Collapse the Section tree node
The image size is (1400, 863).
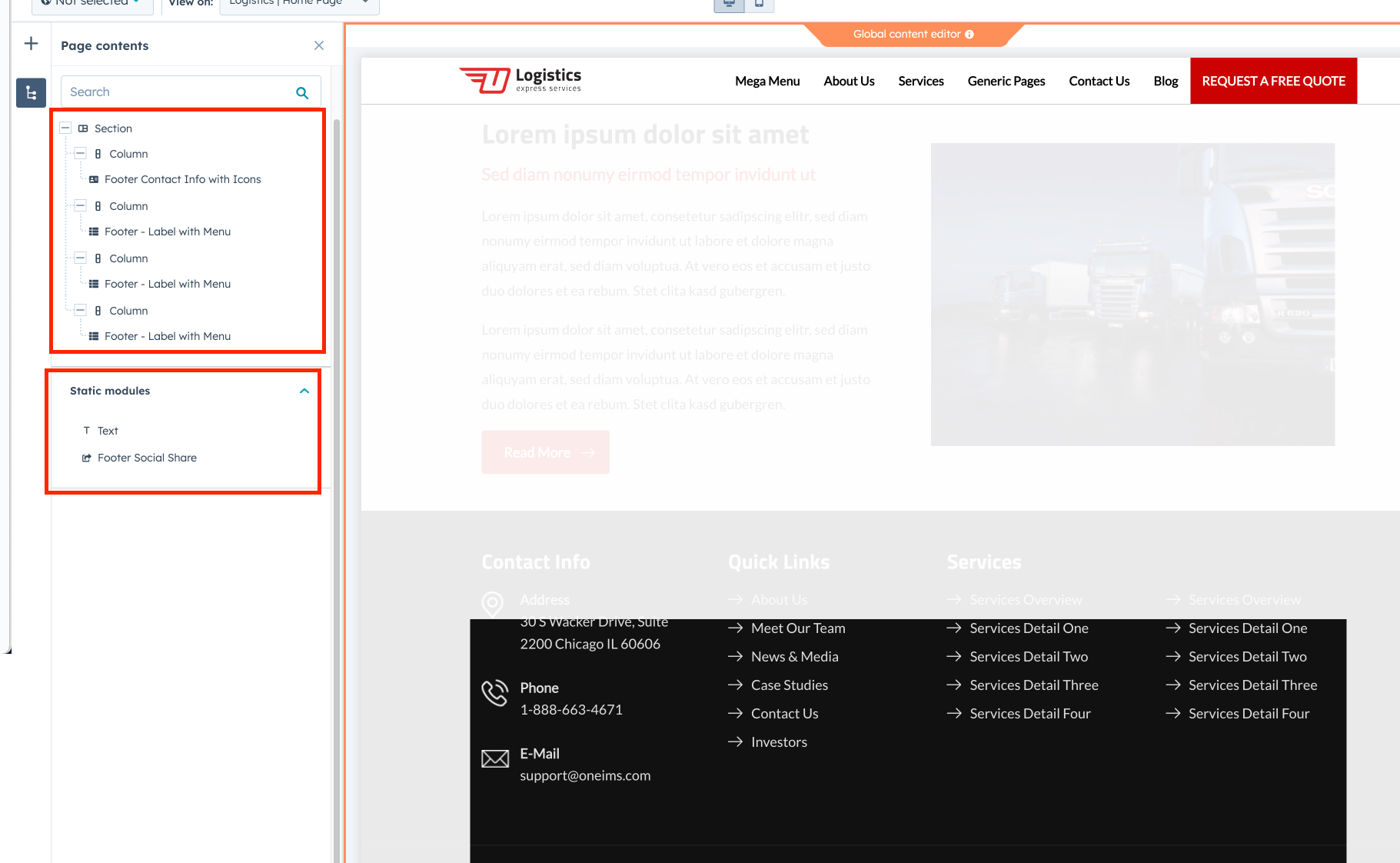66,128
